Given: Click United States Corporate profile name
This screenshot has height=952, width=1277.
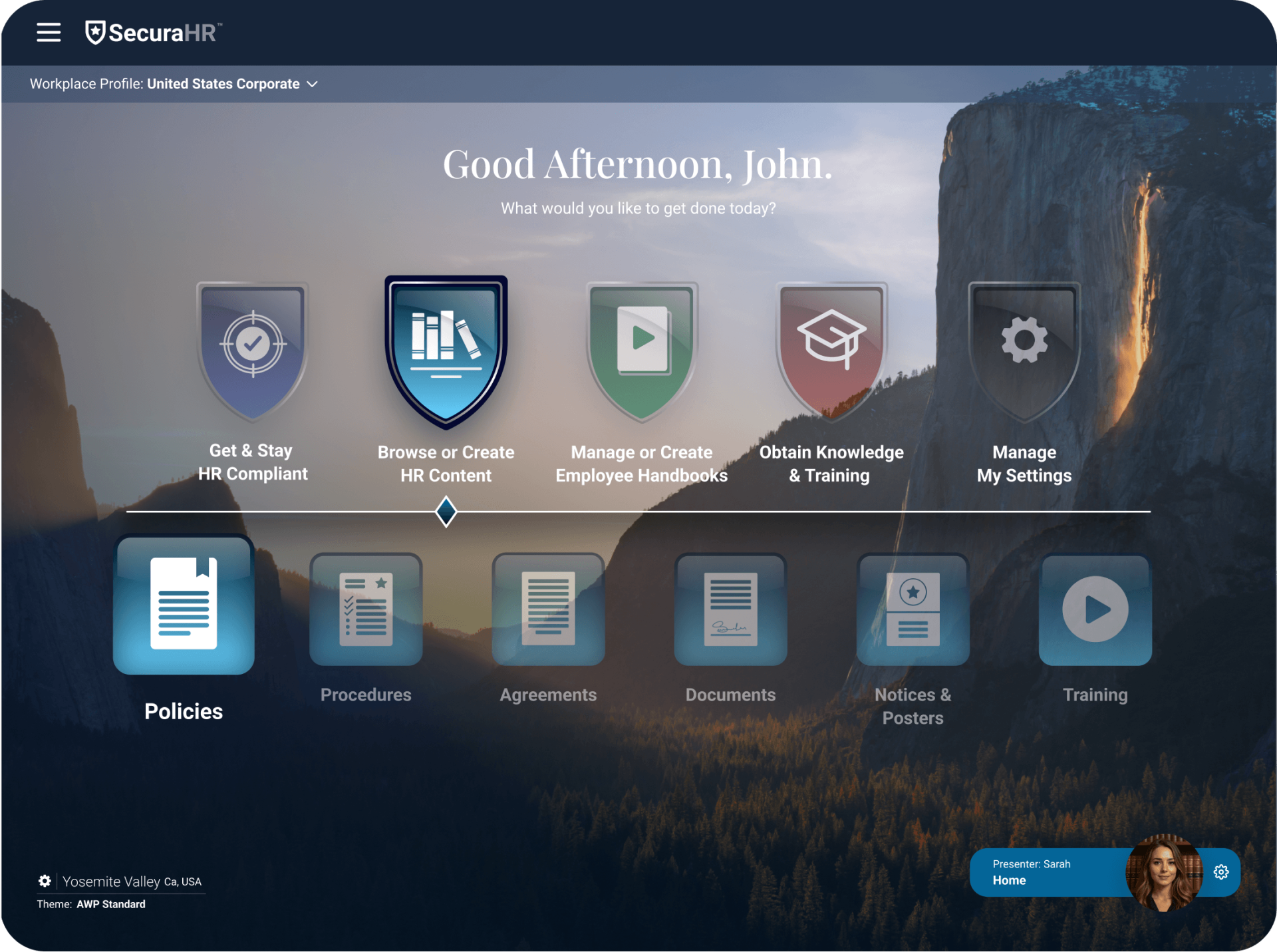Looking at the screenshot, I should tap(223, 84).
